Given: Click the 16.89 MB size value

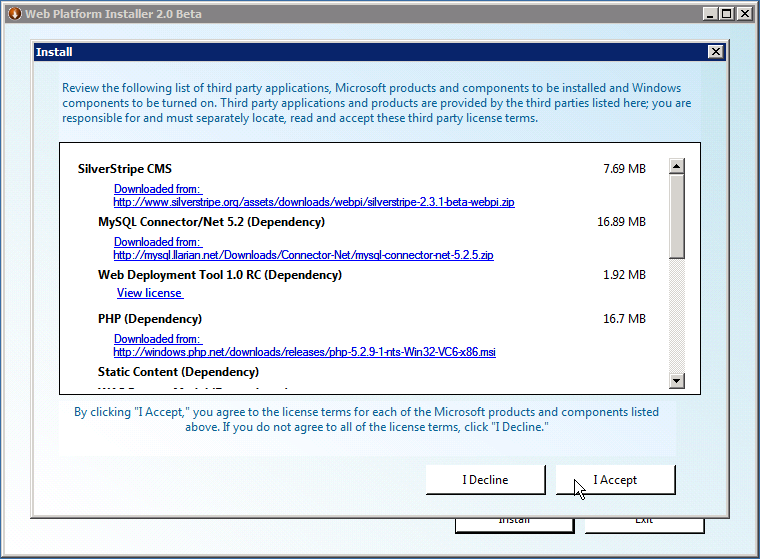Looking at the screenshot, I should tap(621, 222).
